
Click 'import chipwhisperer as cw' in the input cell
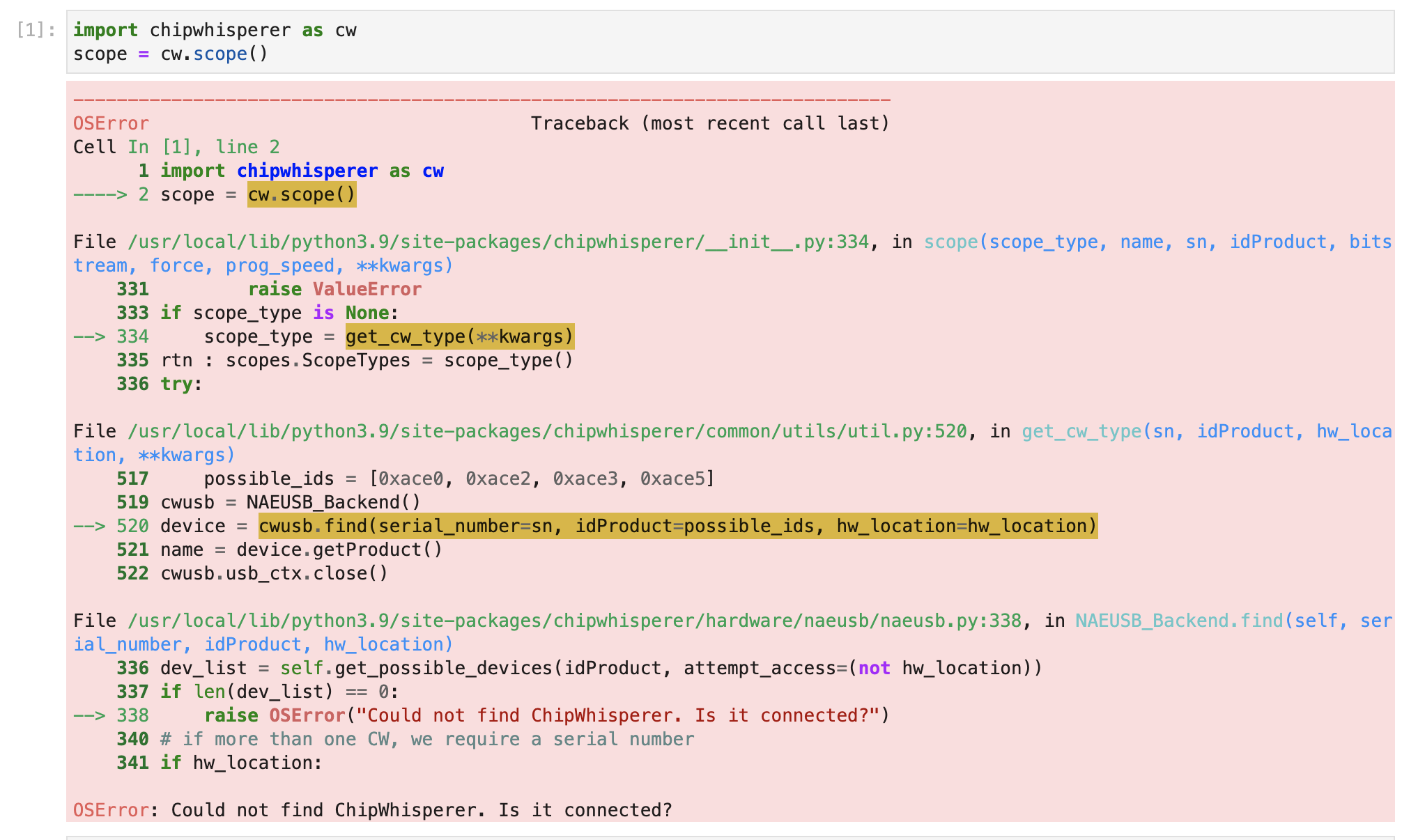click(x=215, y=30)
